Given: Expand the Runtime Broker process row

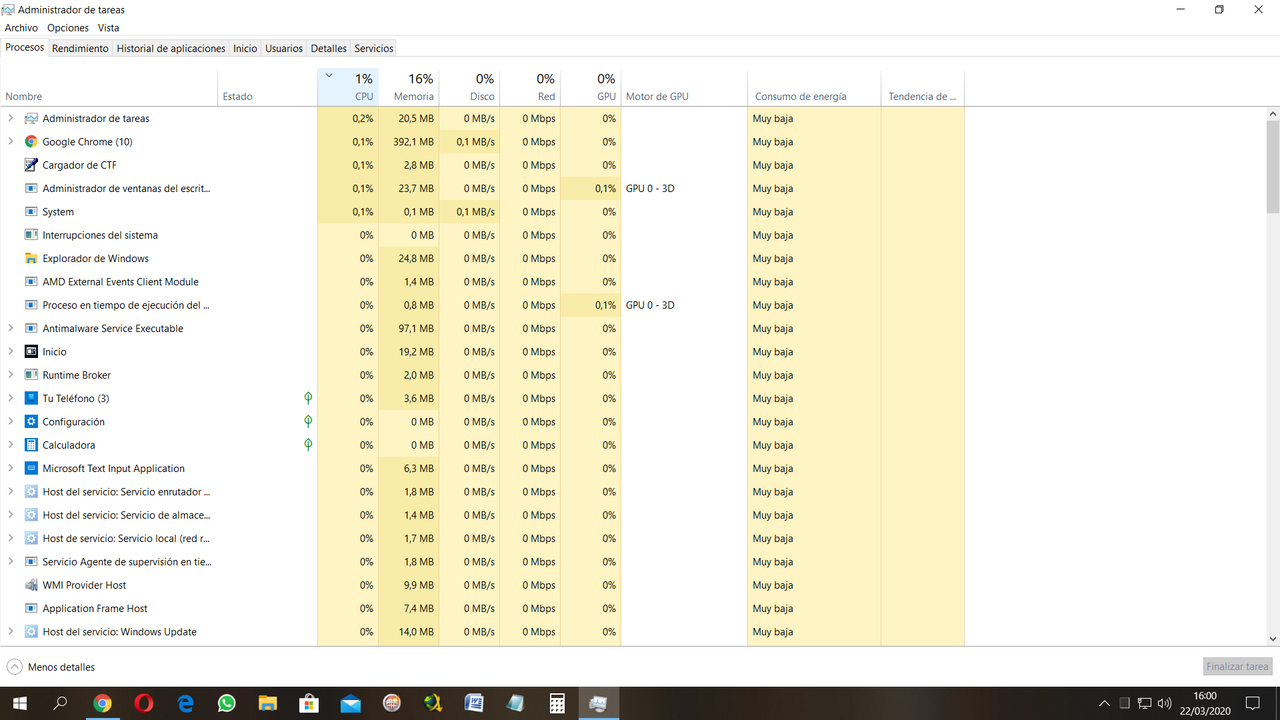Looking at the screenshot, I should click(11, 375).
